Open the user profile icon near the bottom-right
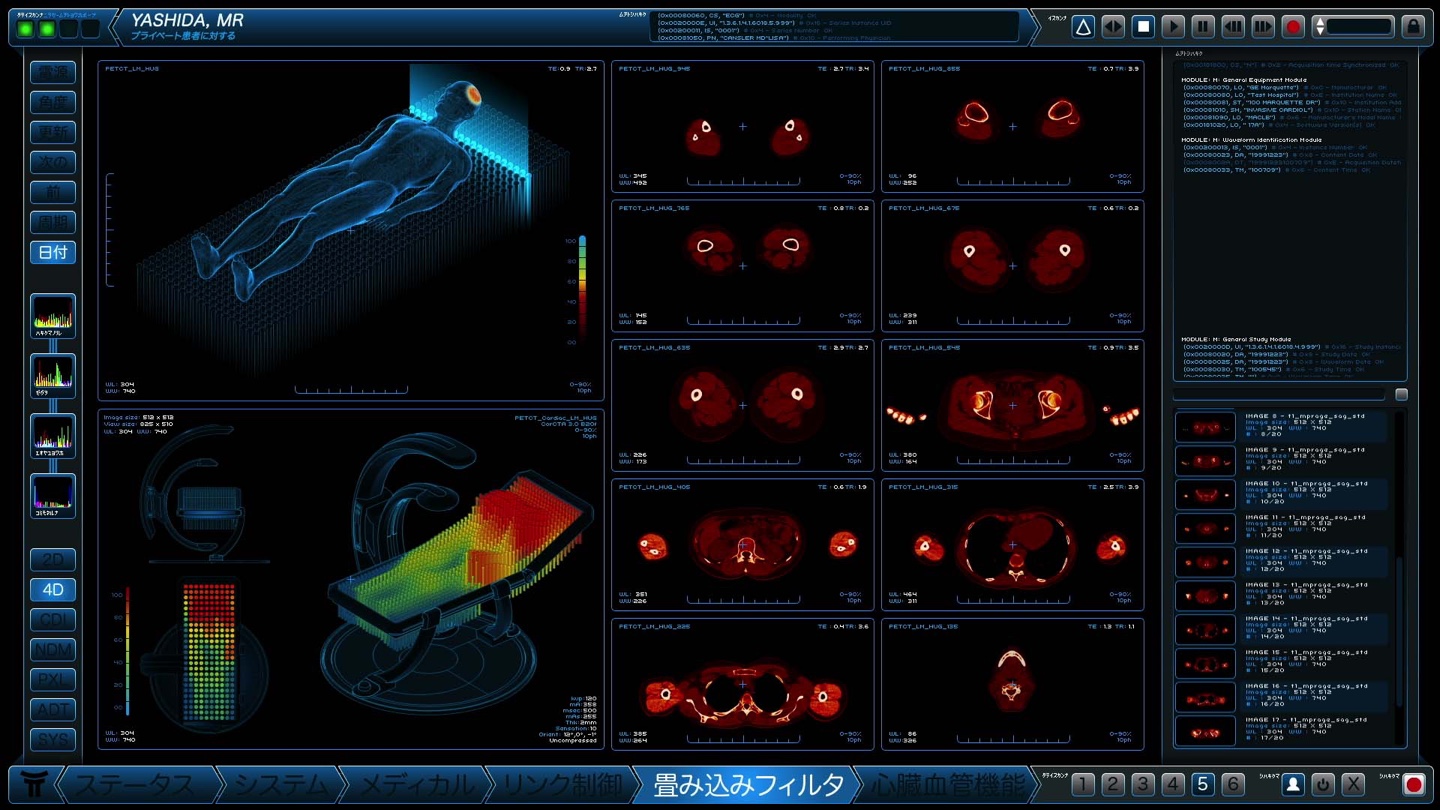Screen dimensions: 1440x810 [x=1292, y=785]
